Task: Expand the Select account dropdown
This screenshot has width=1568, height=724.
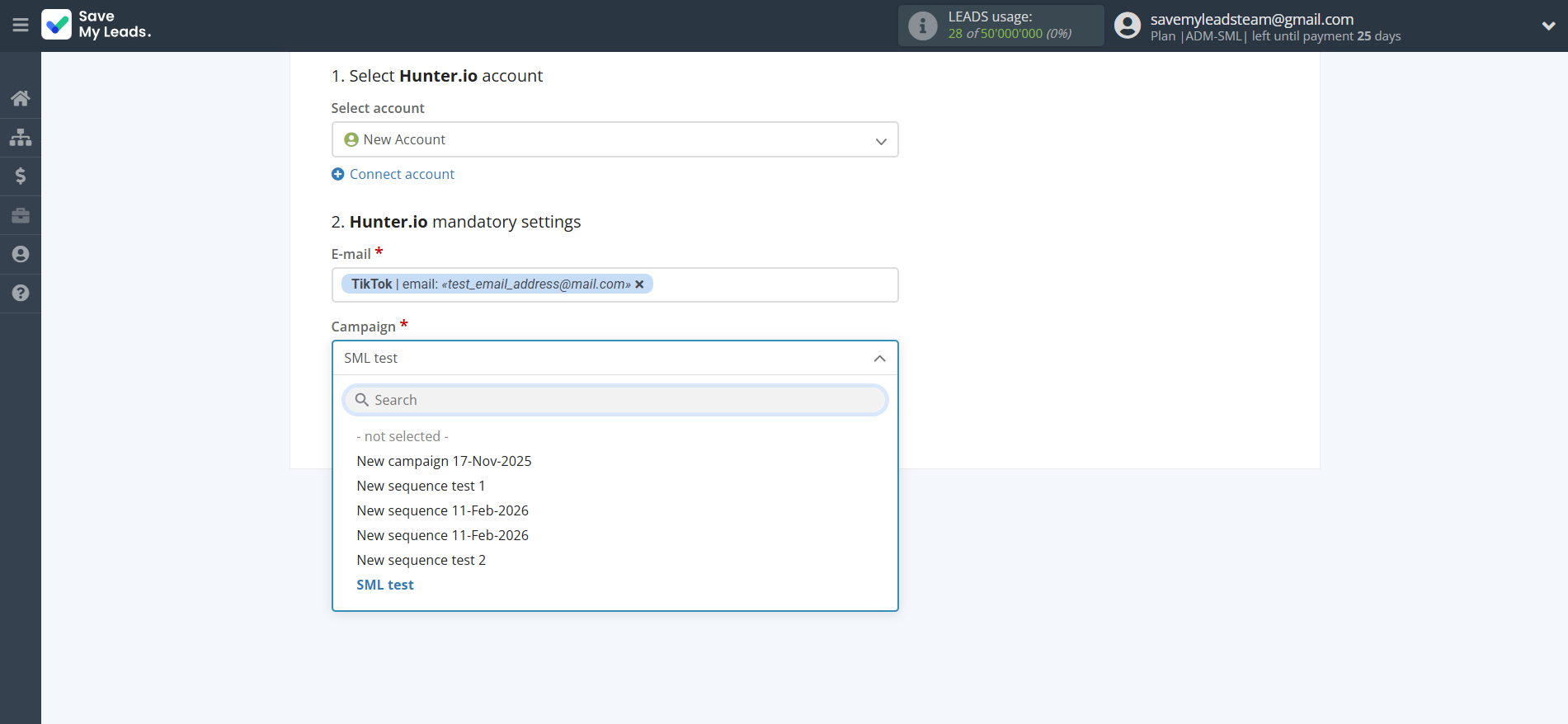Action: pos(614,140)
